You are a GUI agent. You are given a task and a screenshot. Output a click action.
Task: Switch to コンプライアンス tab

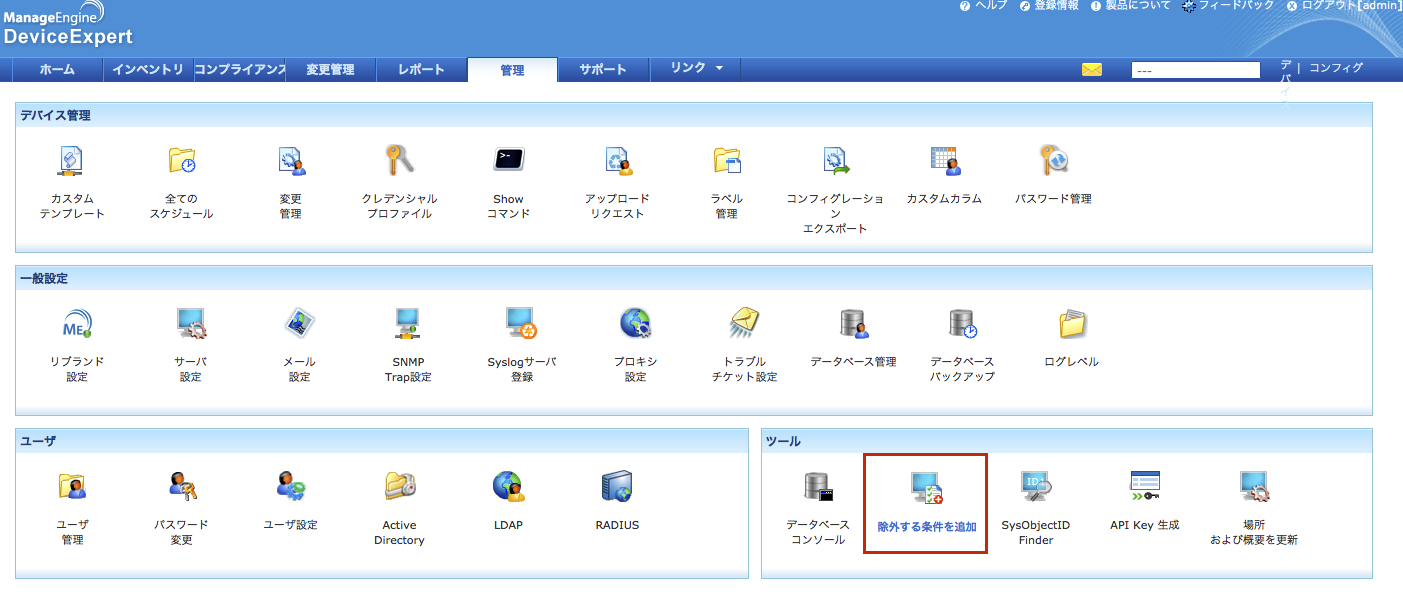click(240, 70)
